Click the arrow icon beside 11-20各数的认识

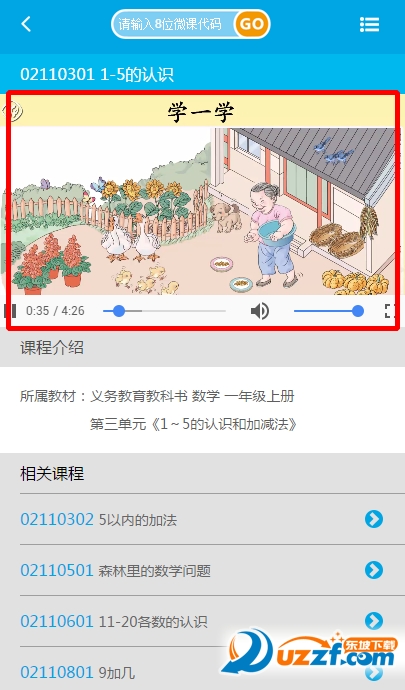click(374, 621)
